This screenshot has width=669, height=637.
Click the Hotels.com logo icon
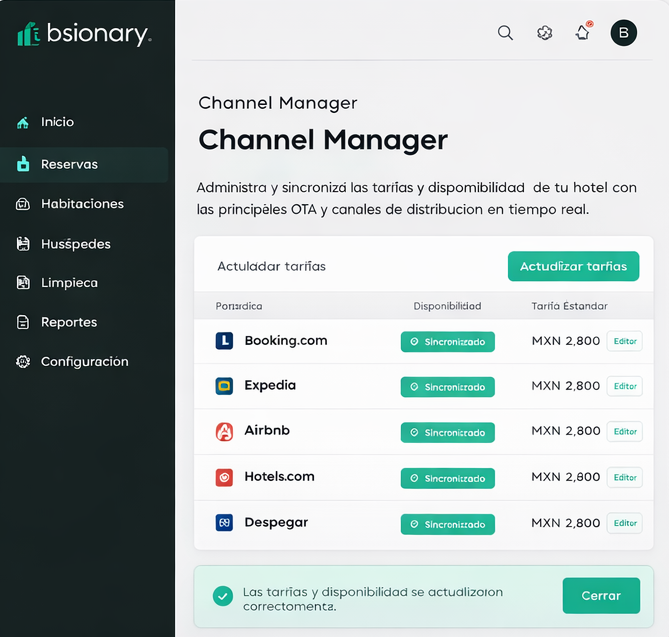point(224,477)
